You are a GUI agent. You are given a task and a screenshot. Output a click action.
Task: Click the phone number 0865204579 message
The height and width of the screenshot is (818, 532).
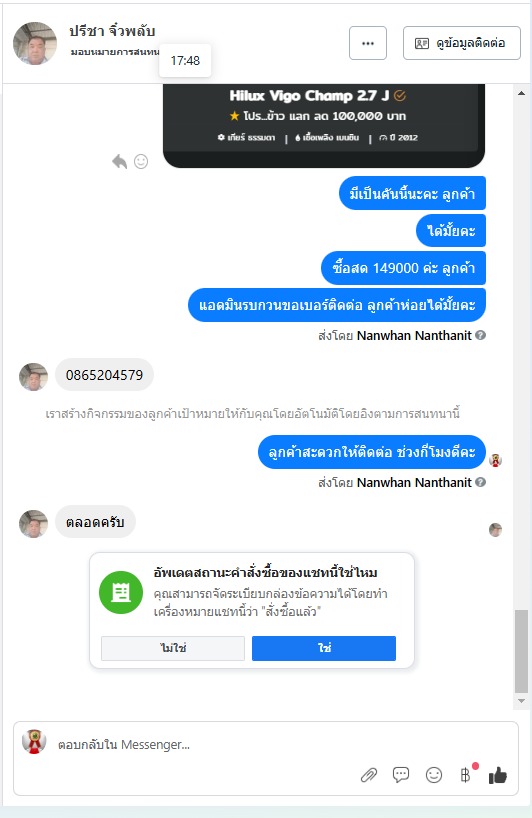pyautogui.click(x=104, y=375)
